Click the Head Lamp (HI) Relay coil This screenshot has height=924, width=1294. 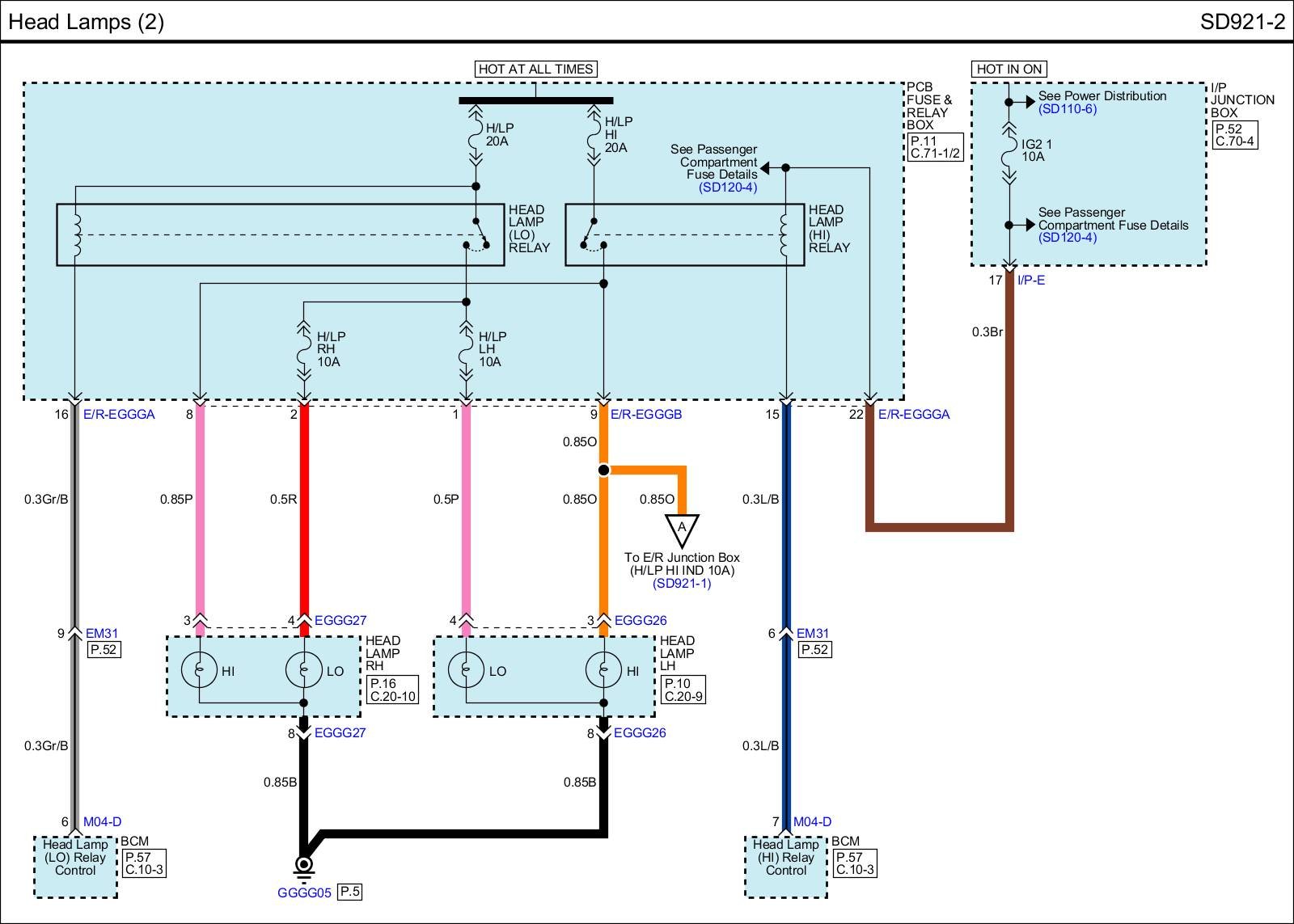pos(785,235)
